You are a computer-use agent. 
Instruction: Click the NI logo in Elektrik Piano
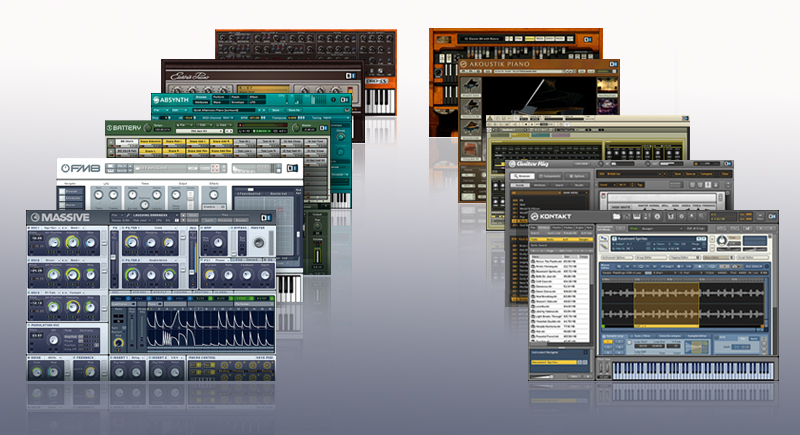tap(351, 76)
